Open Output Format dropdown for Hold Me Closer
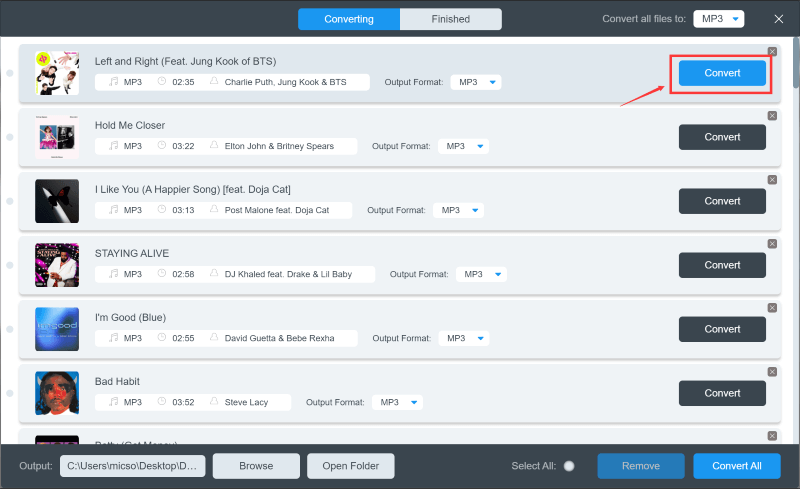The height and width of the screenshot is (489, 800). [463, 146]
